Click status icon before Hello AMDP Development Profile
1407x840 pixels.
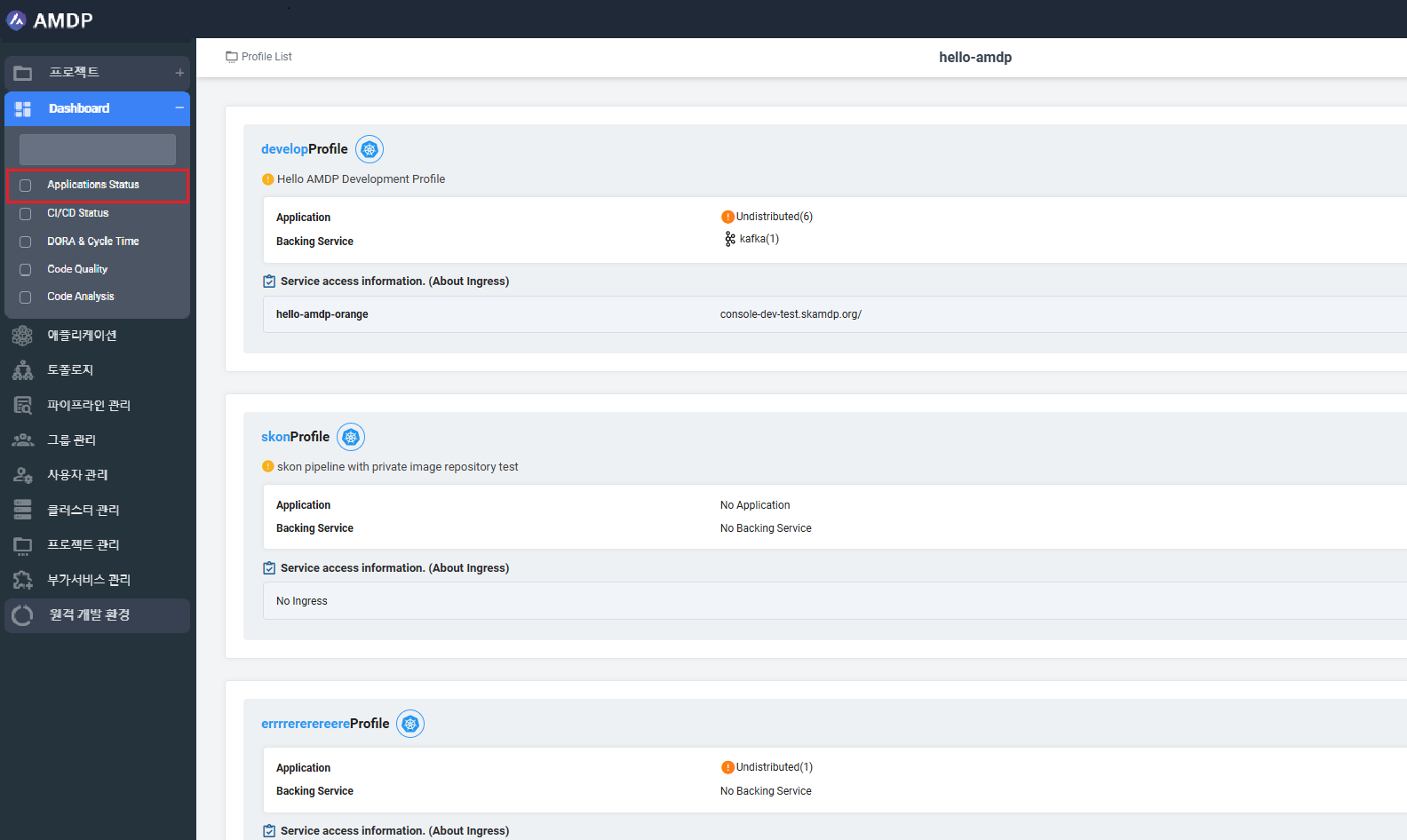(x=267, y=179)
